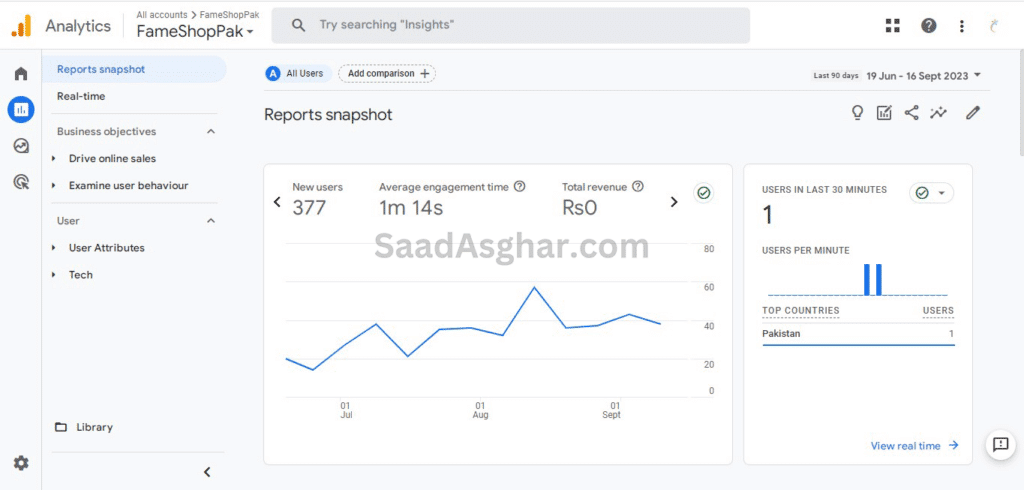Click the Google Analytics logo
The width and height of the screenshot is (1024, 490).
(21, 25)
